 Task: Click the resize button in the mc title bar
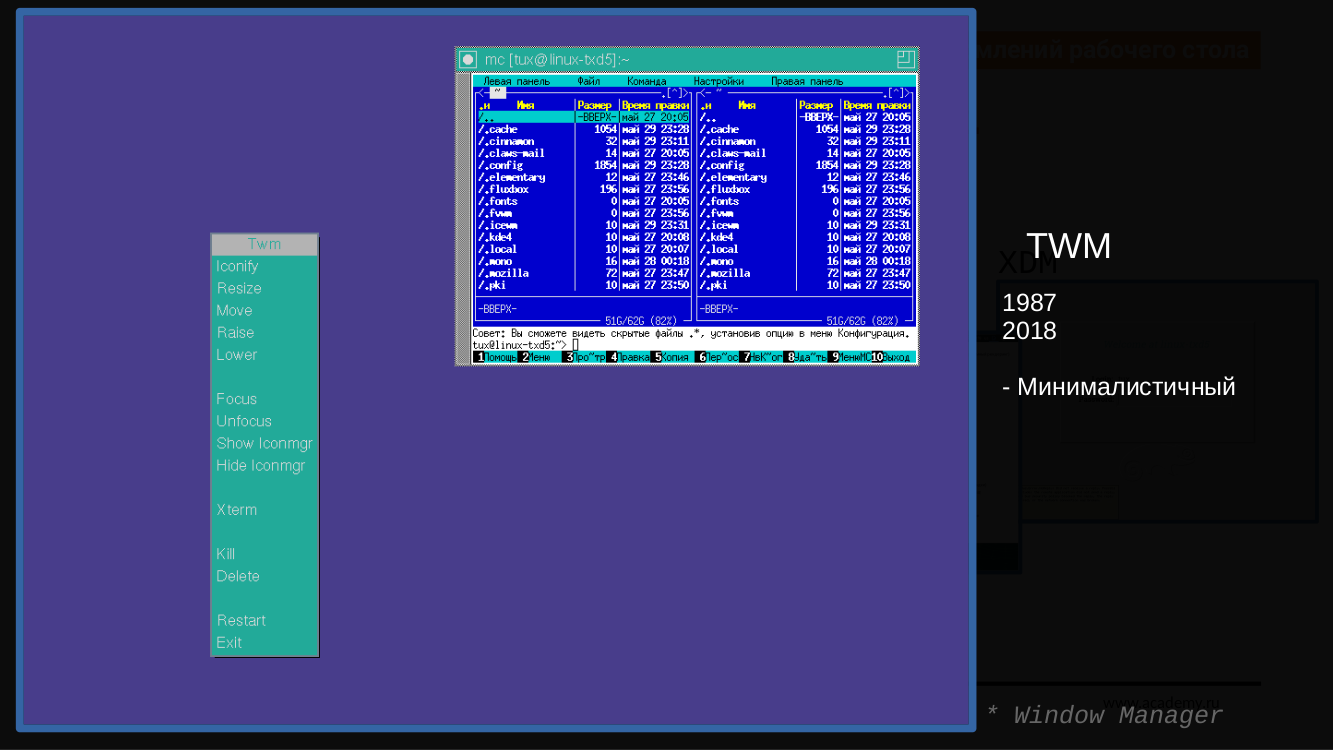[x=905, y=59]
